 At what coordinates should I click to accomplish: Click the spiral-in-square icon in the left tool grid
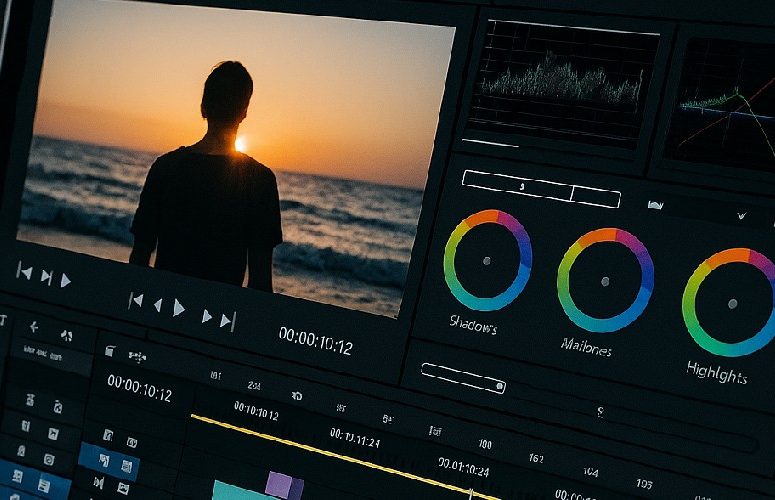(49, 460)
